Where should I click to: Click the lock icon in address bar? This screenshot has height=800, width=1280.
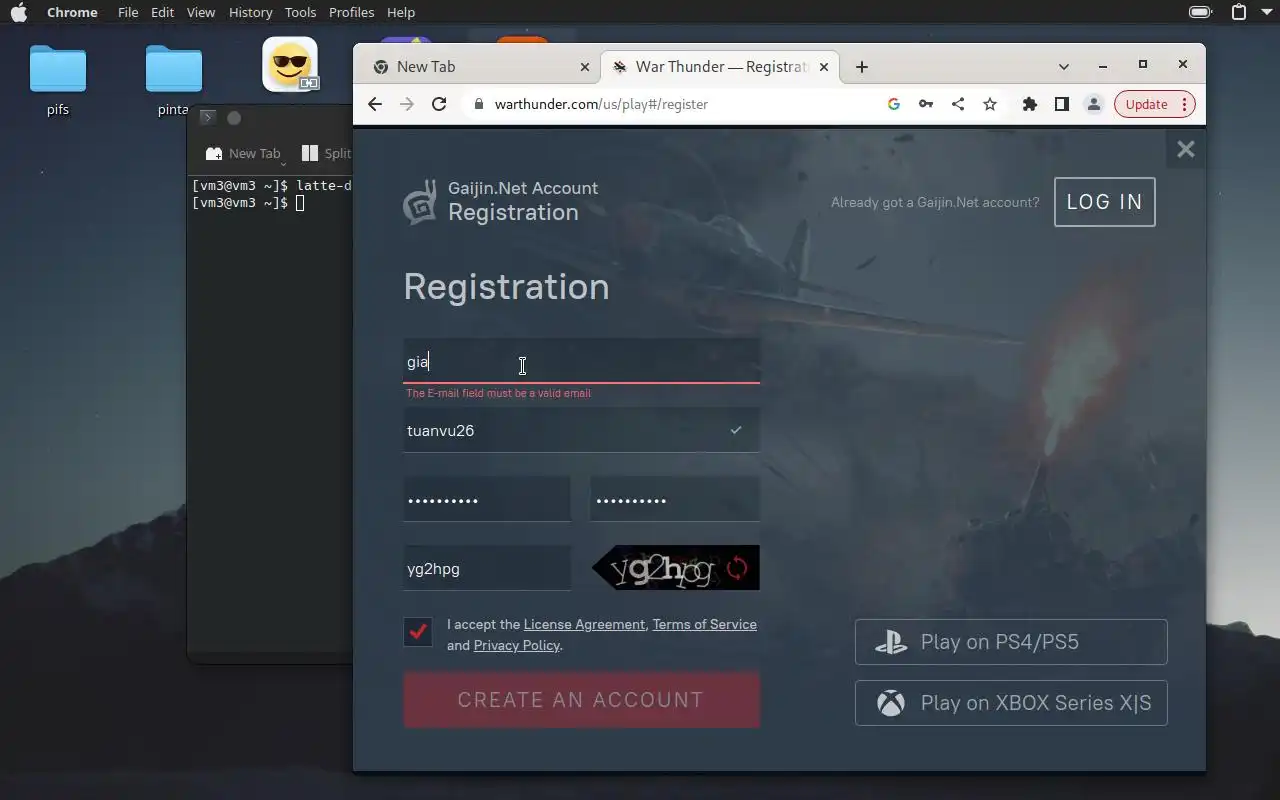[x=478, y=104]
